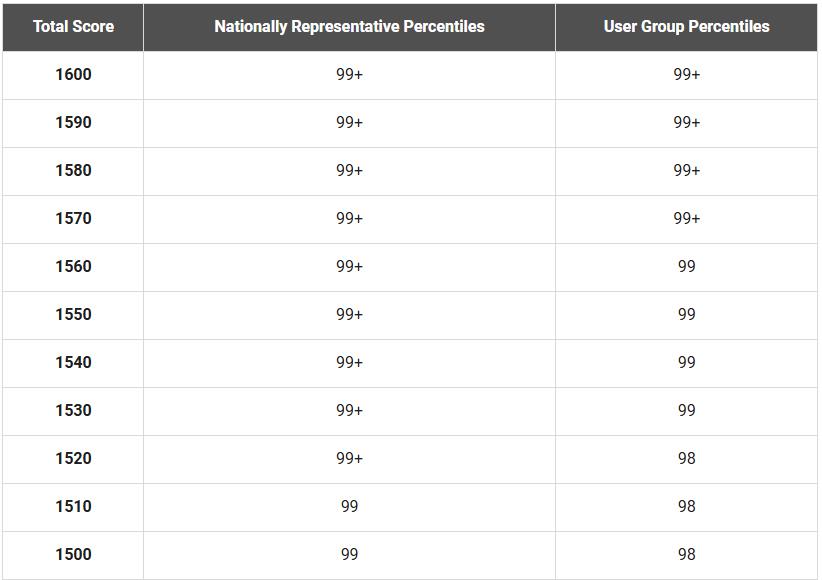822x580 pixels.
Task: Click user group percentile 99+ for 1570
Action: (686, 218)
